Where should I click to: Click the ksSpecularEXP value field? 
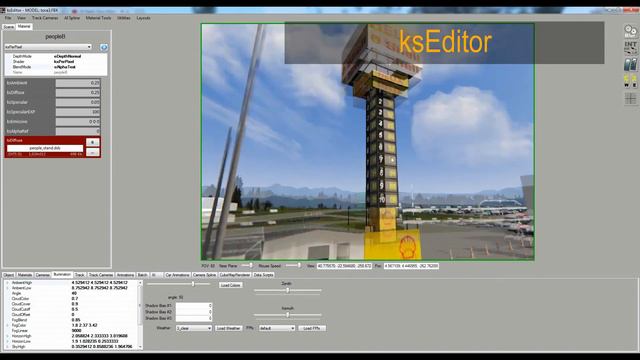click(78, 112)
